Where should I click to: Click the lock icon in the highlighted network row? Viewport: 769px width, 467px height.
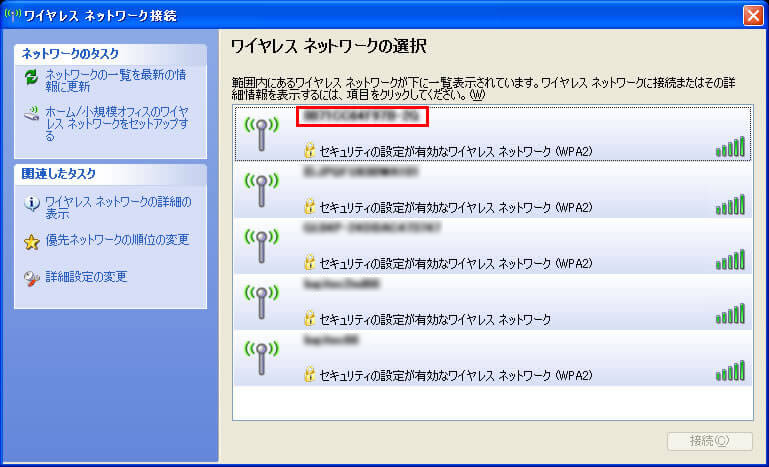(309, 151)
